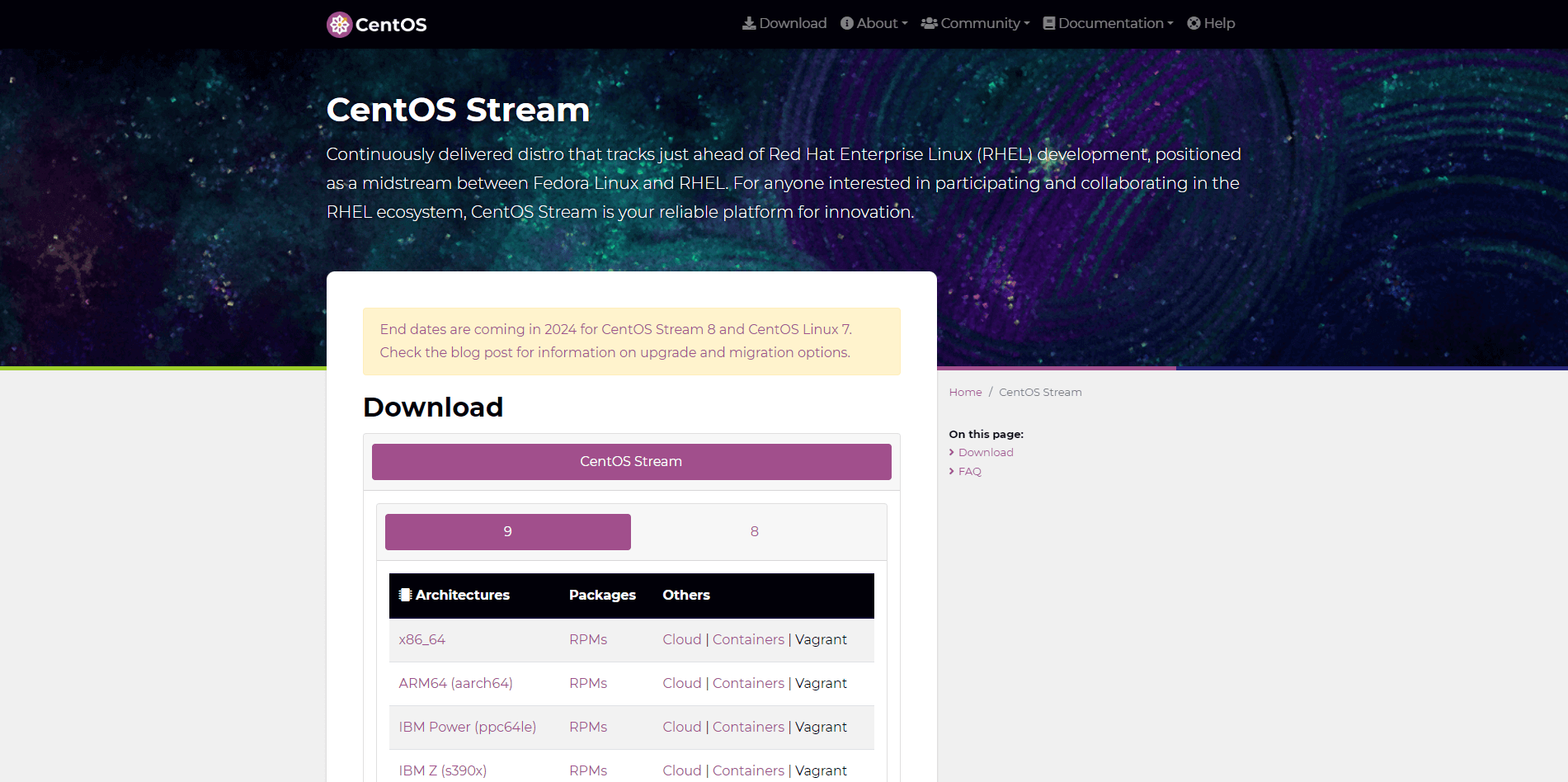The height and width of the screenshot is (782, 1568).
Task: Click the Architectures column header text
Action: [463, 595]
